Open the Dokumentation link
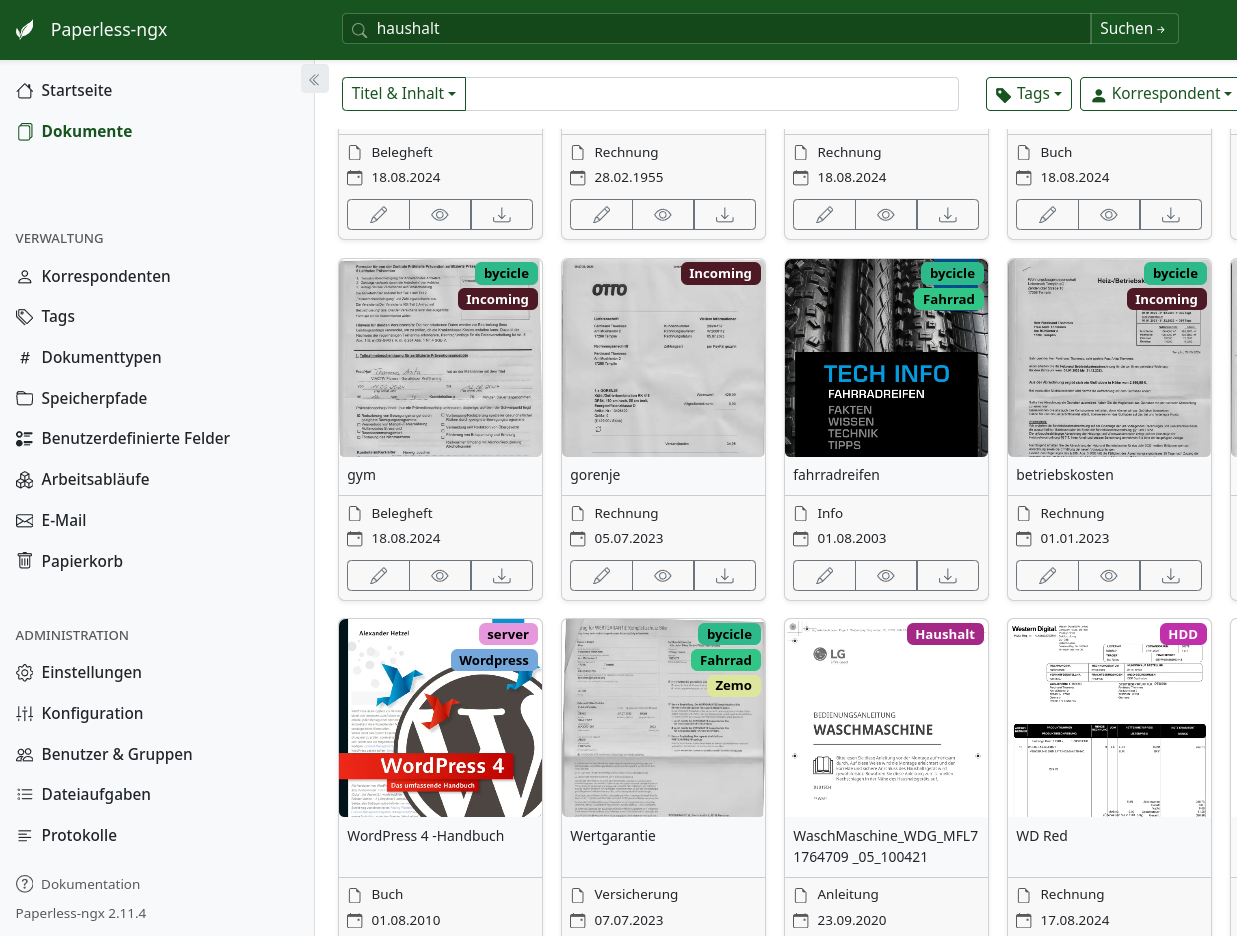The width and height of the screenshot is (1237, 936). pos(91,884)
